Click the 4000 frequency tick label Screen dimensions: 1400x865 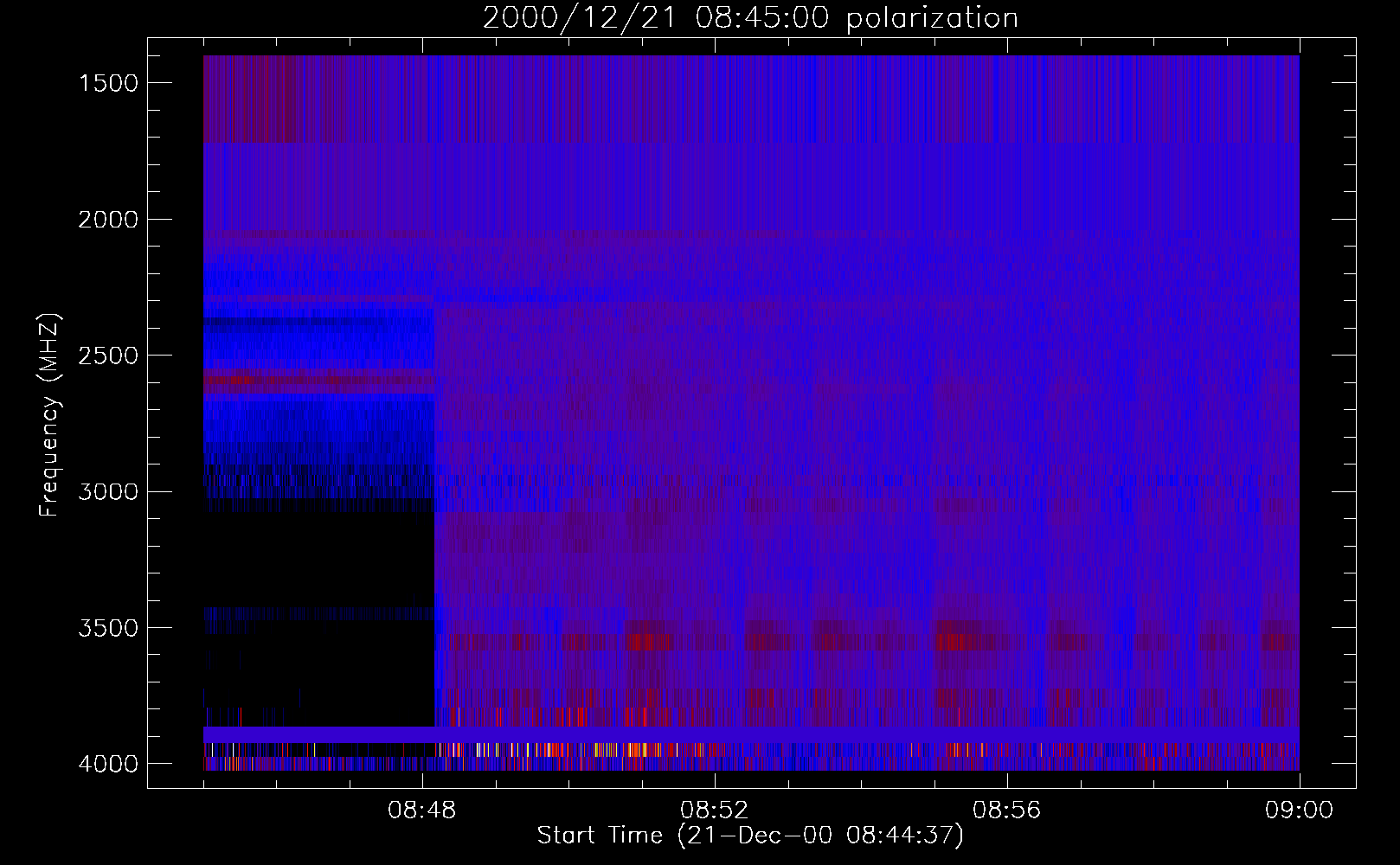[108, 764]
